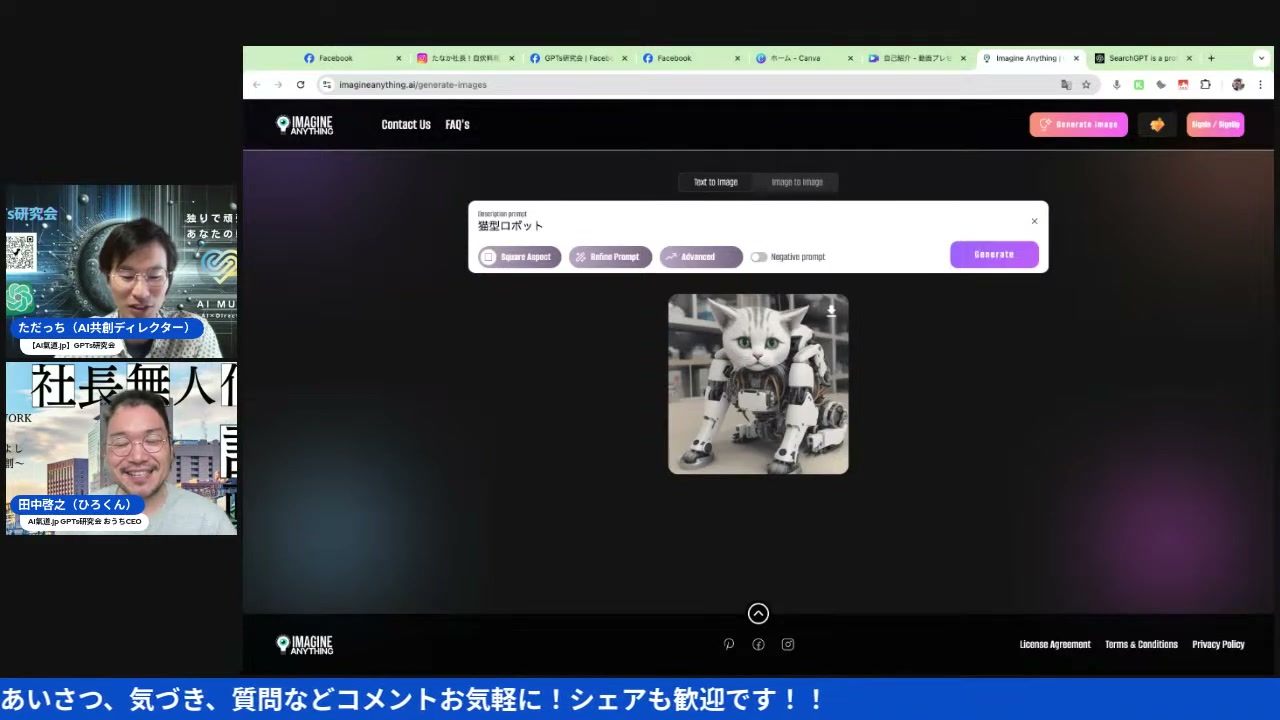Screen dimensions: 1280x720
Task: Click the Refine Prompt button
Action: (x=610, y=257)
